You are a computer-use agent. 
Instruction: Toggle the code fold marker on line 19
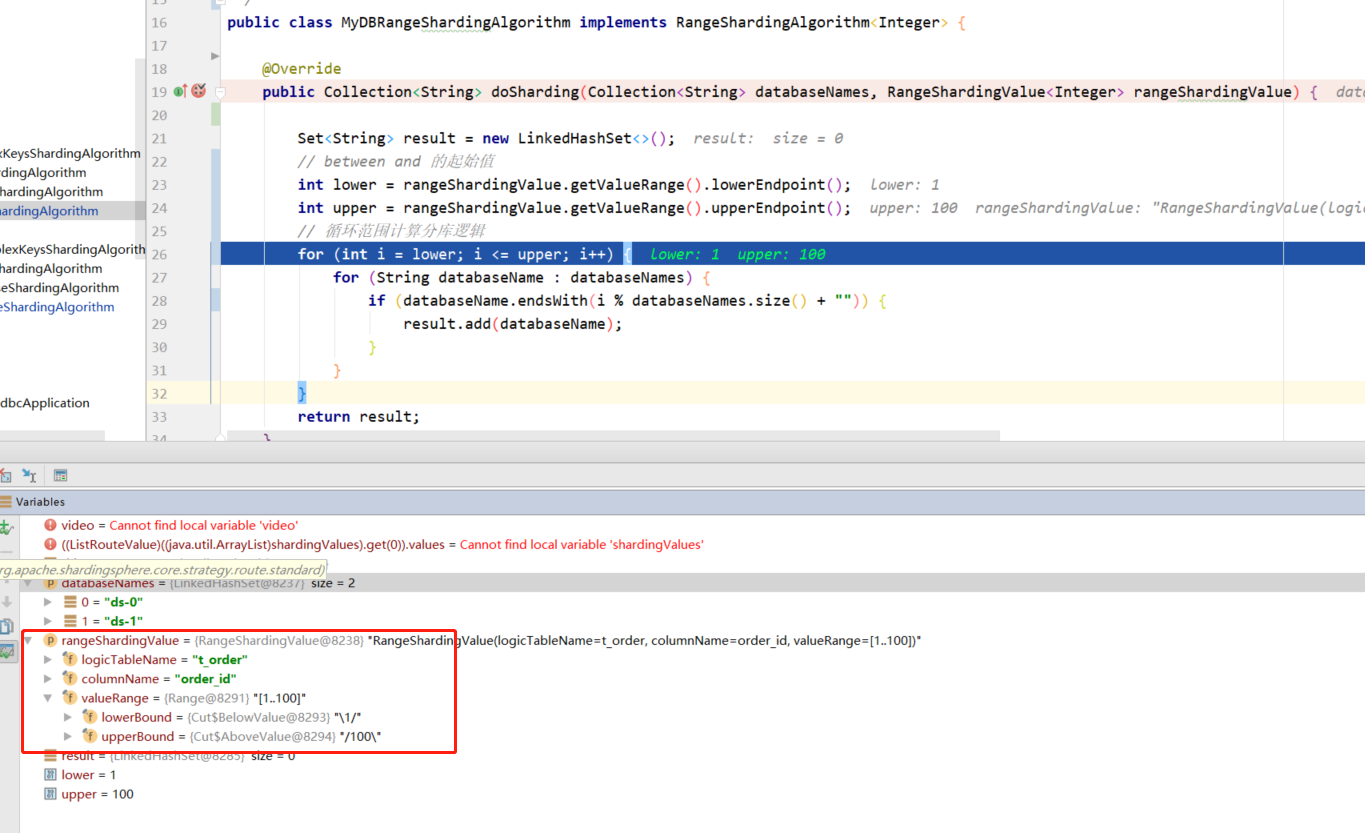pyautogui.click(x=220, y=92)
